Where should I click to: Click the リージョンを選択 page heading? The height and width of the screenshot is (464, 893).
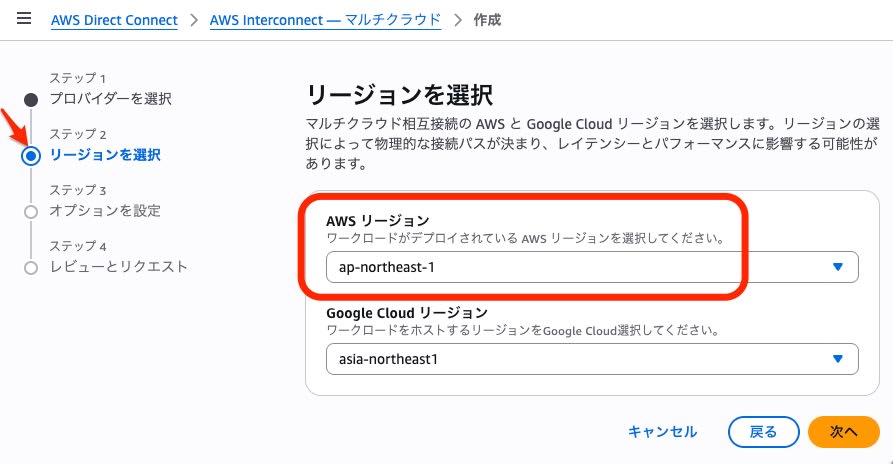399,95
